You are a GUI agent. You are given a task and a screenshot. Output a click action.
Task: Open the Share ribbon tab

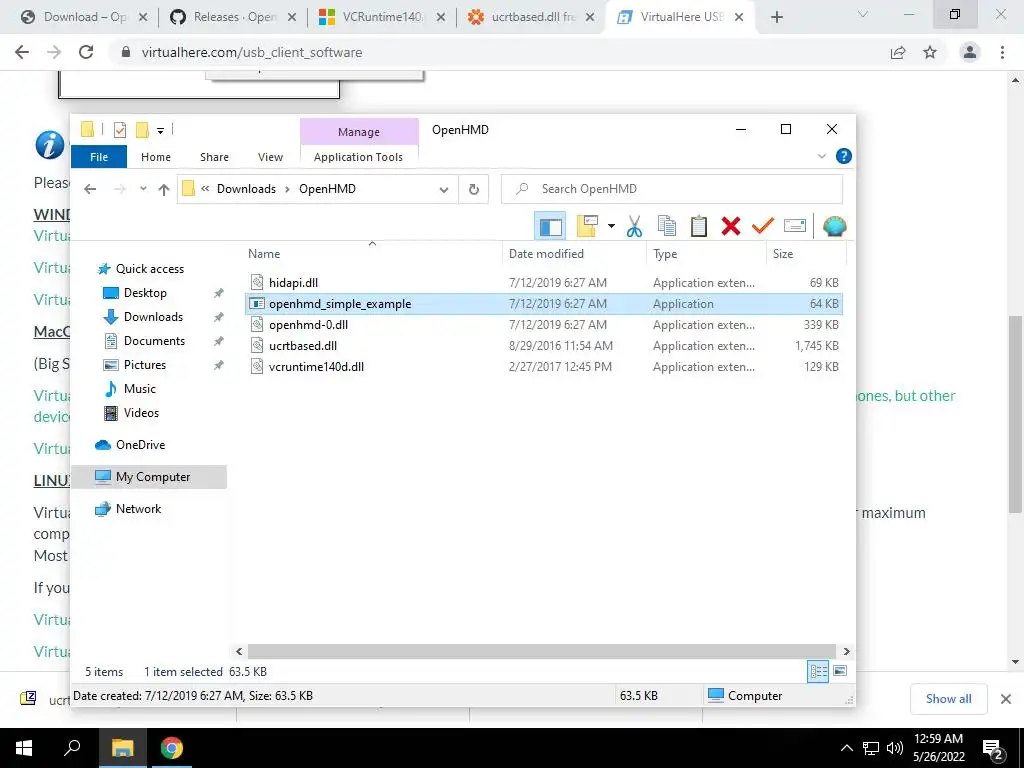point(214,157)
